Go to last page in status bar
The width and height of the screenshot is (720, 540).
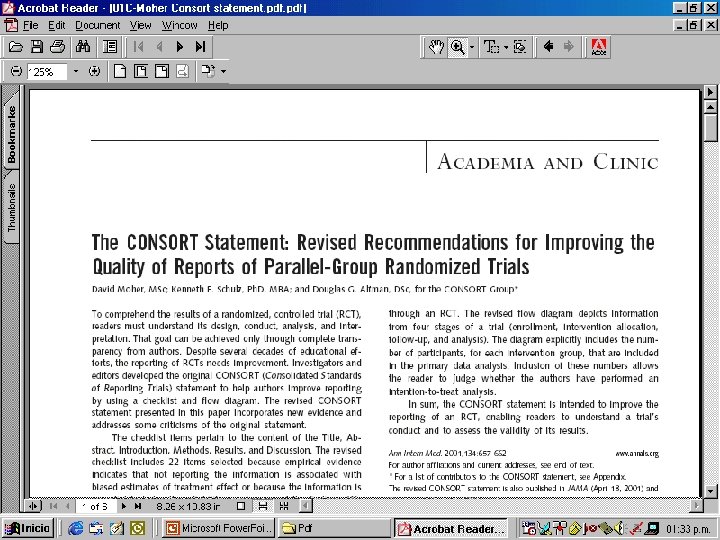click(x=138, y=506)
